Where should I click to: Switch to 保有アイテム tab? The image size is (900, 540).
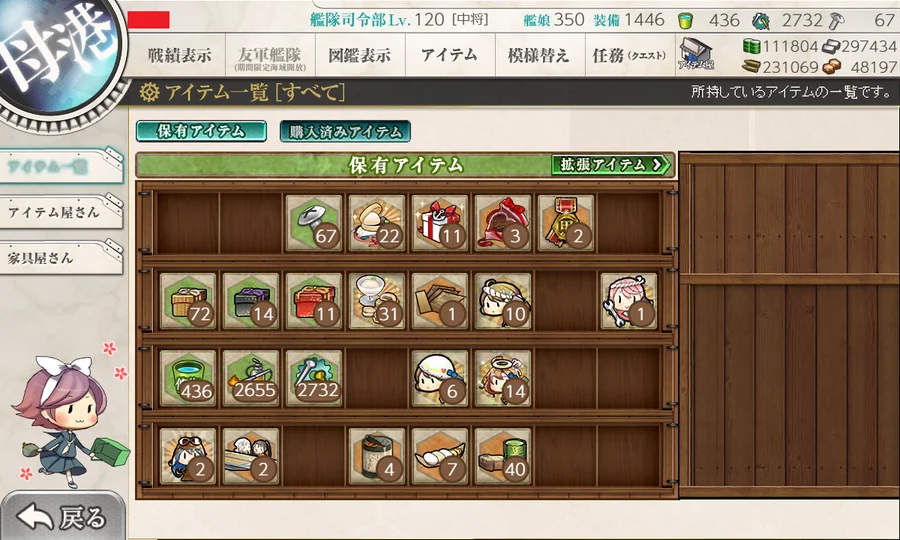(x=201, y=131)
